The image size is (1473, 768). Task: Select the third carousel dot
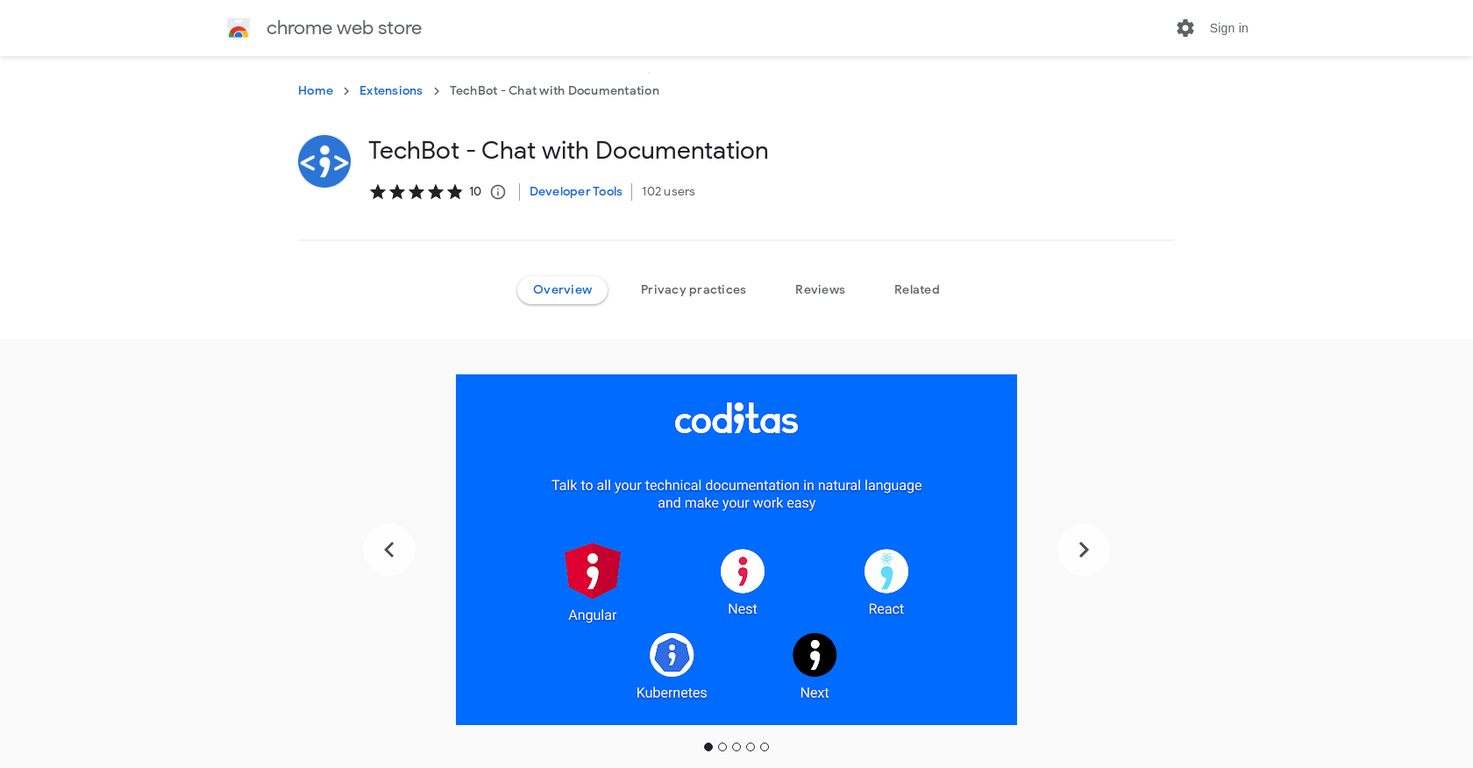[737, 747]
